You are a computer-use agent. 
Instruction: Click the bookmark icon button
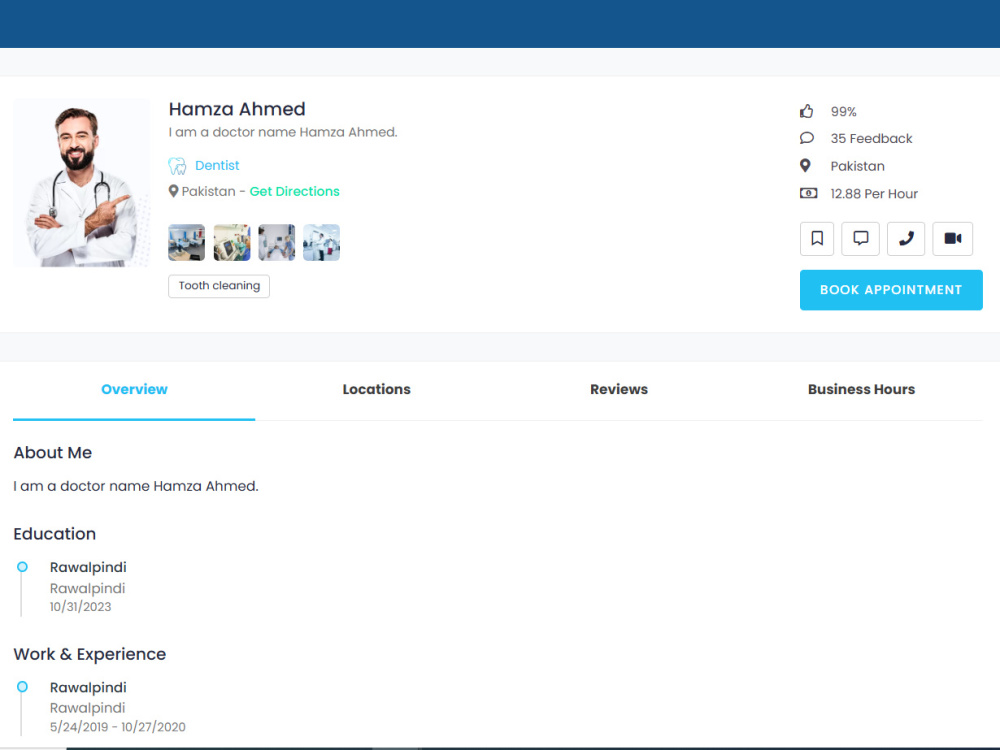816,239
